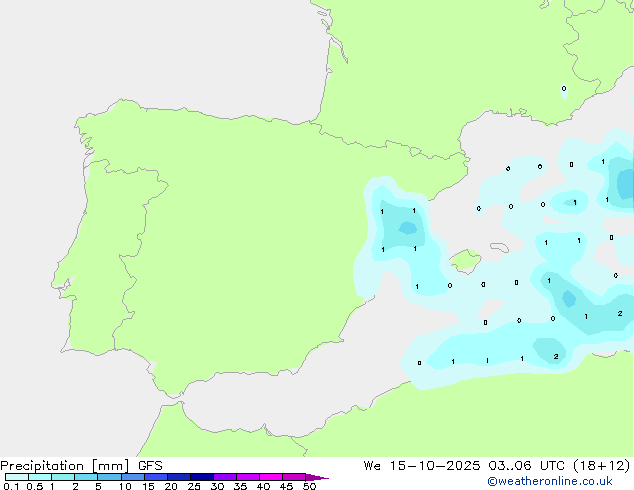
Task: Pick the 15–20 mm legend color swatch
Action: (156, 477)
